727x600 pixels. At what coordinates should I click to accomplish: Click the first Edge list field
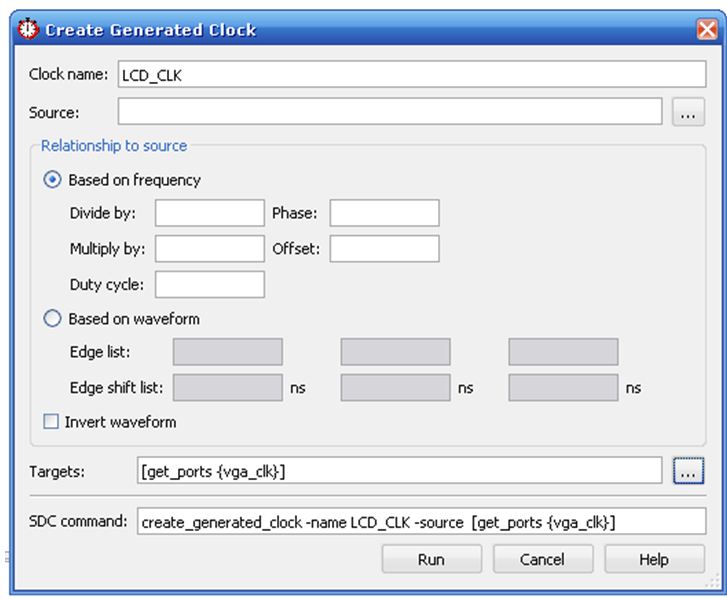[228, 352]
